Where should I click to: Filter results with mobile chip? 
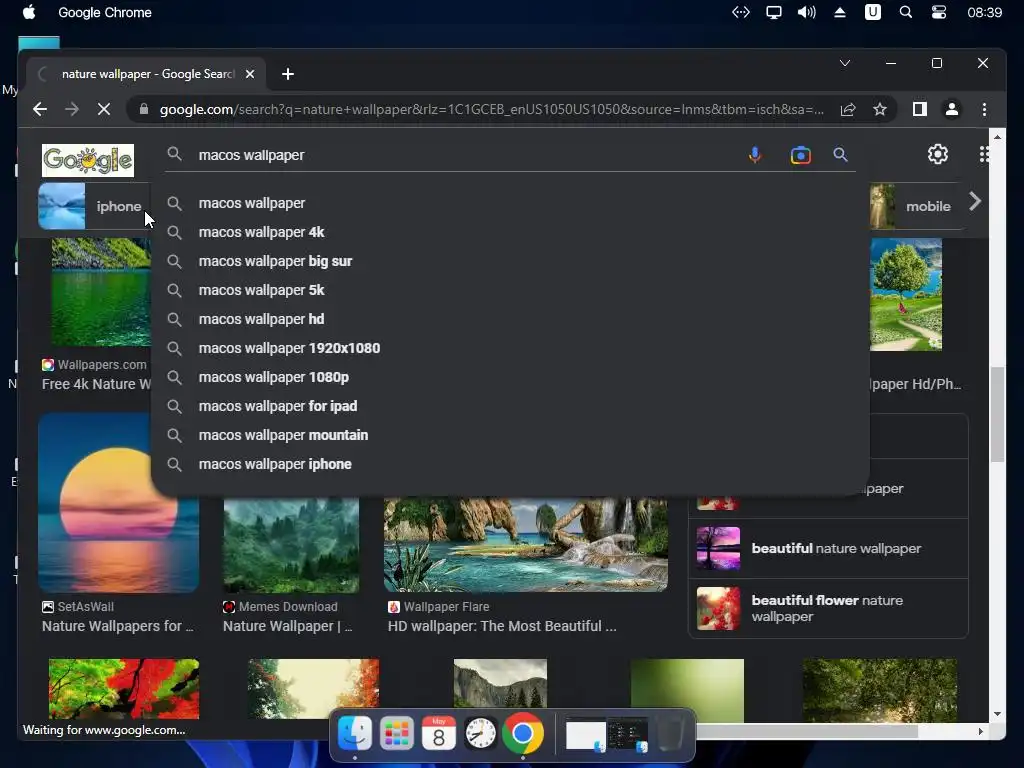tap(916, 206)
